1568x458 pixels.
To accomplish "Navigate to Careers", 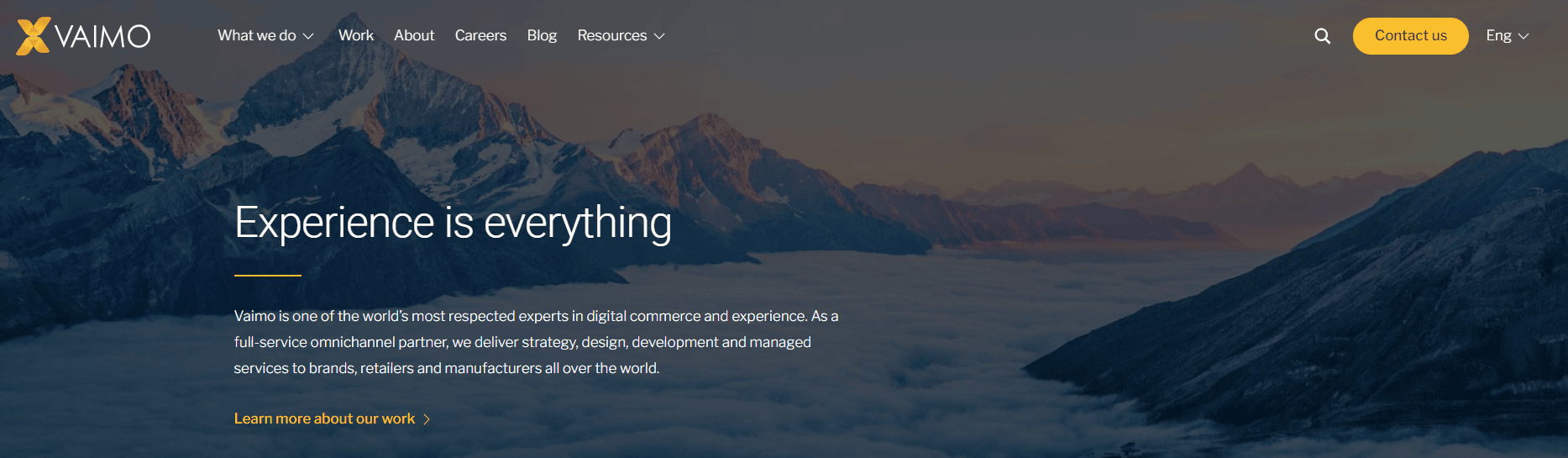I will pos(480,35).
